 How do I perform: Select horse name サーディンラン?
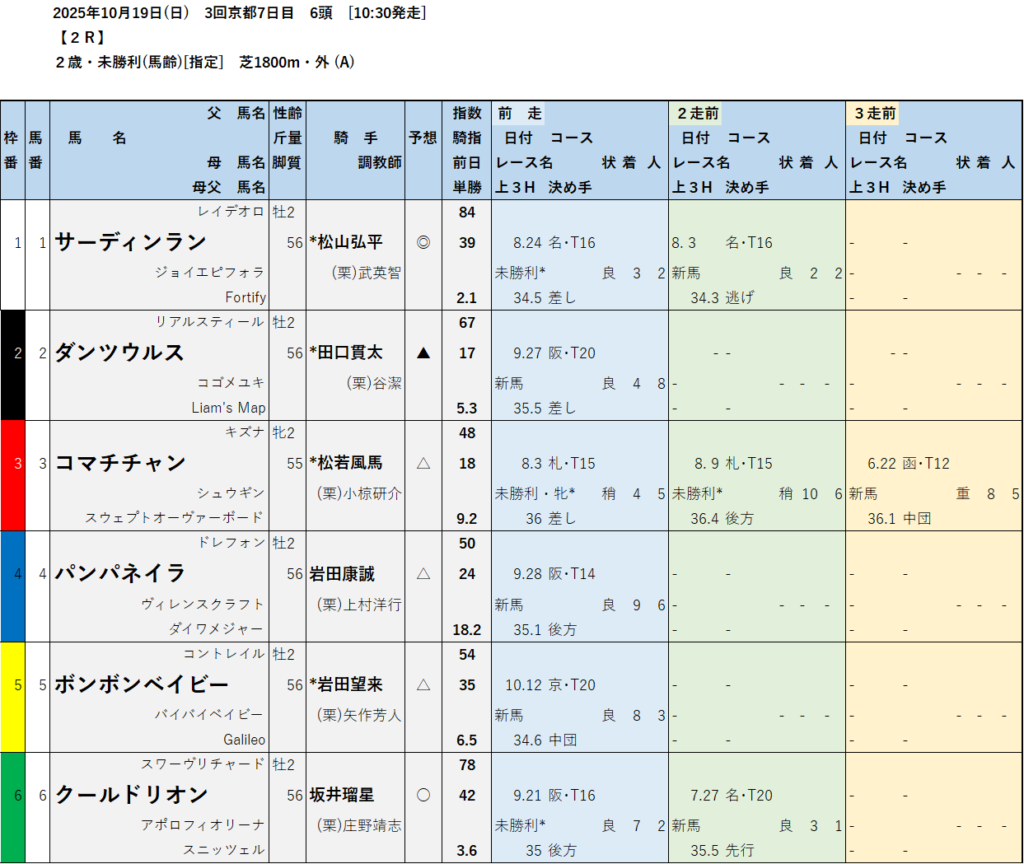click(131, 242)
